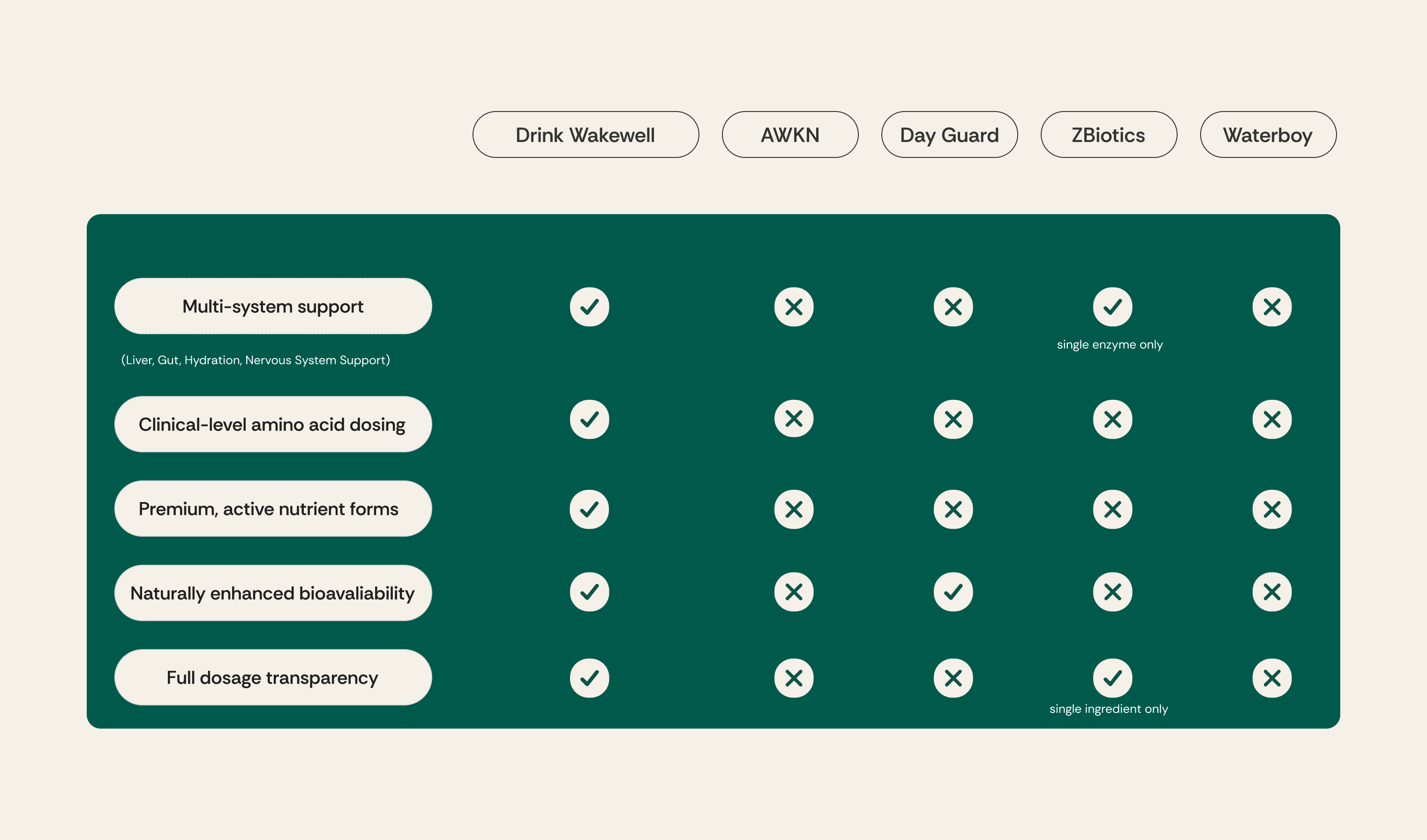The height and width of the screenshot is (840, 1427).
Task: Click the Naturally enhanced bioavailability label
Action: click(273, 592)
